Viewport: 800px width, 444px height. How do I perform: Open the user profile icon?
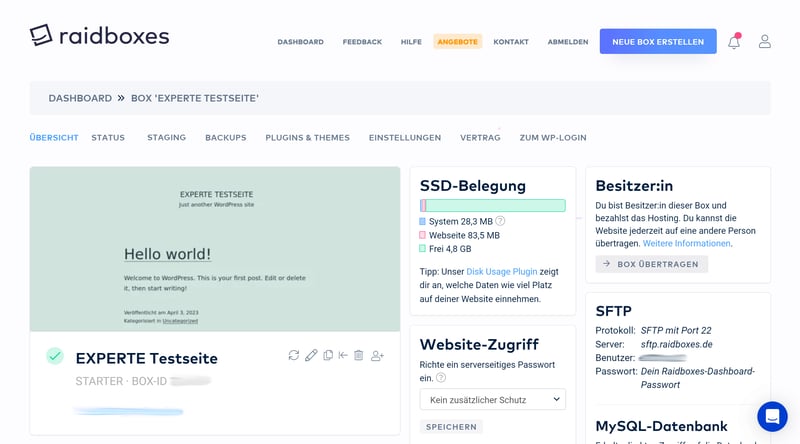coord(765,42)
